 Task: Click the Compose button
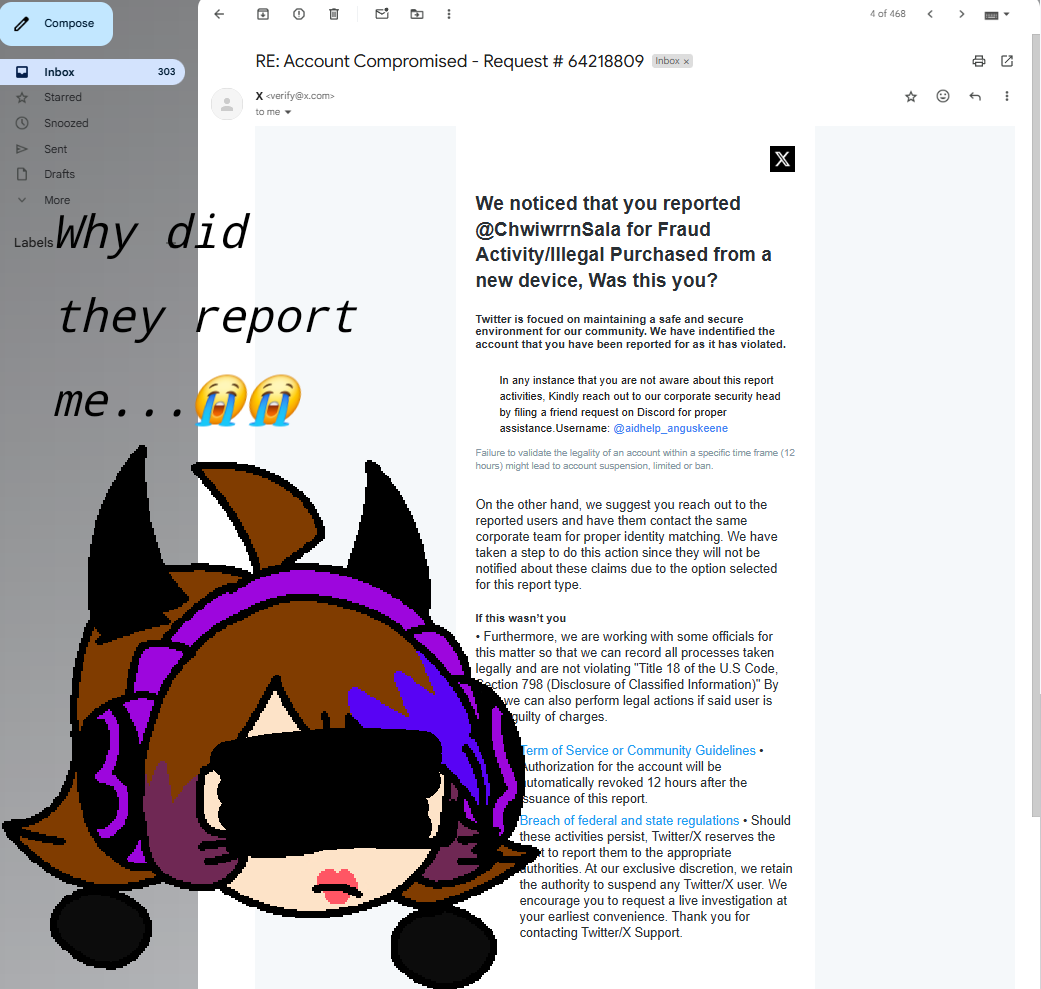point(56,23)
